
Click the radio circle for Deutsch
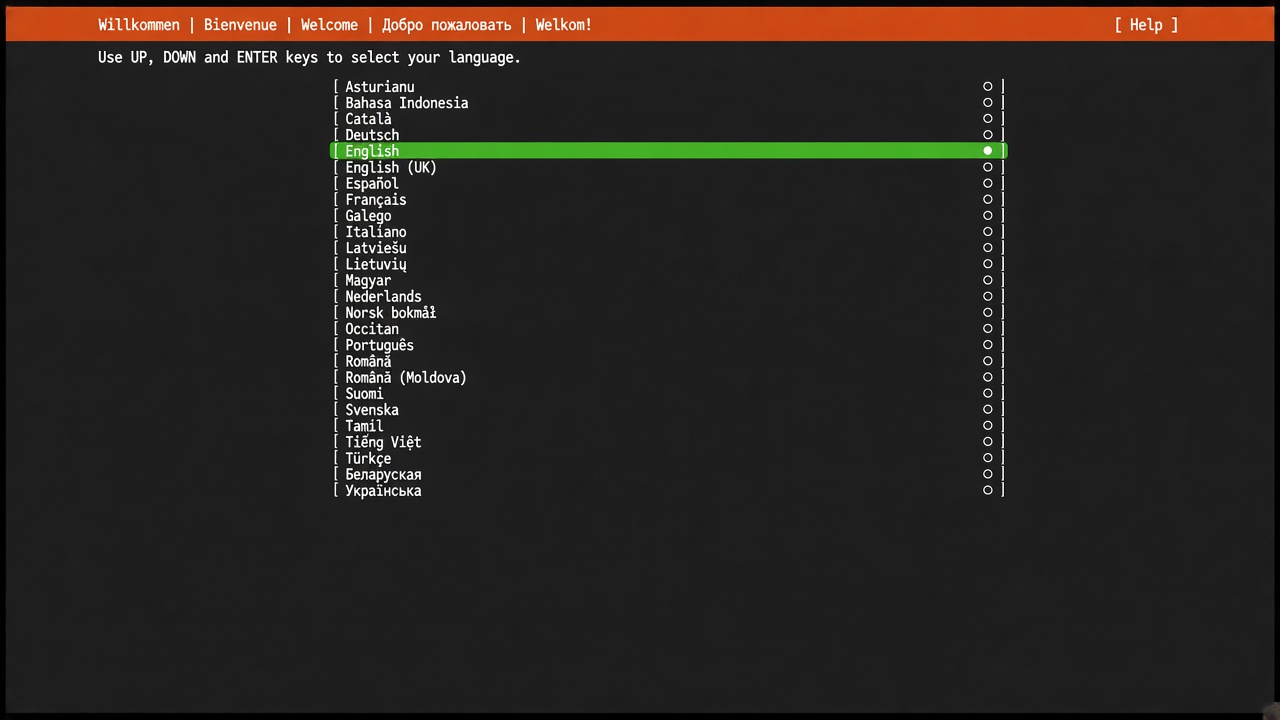click(x=988, y=135)
